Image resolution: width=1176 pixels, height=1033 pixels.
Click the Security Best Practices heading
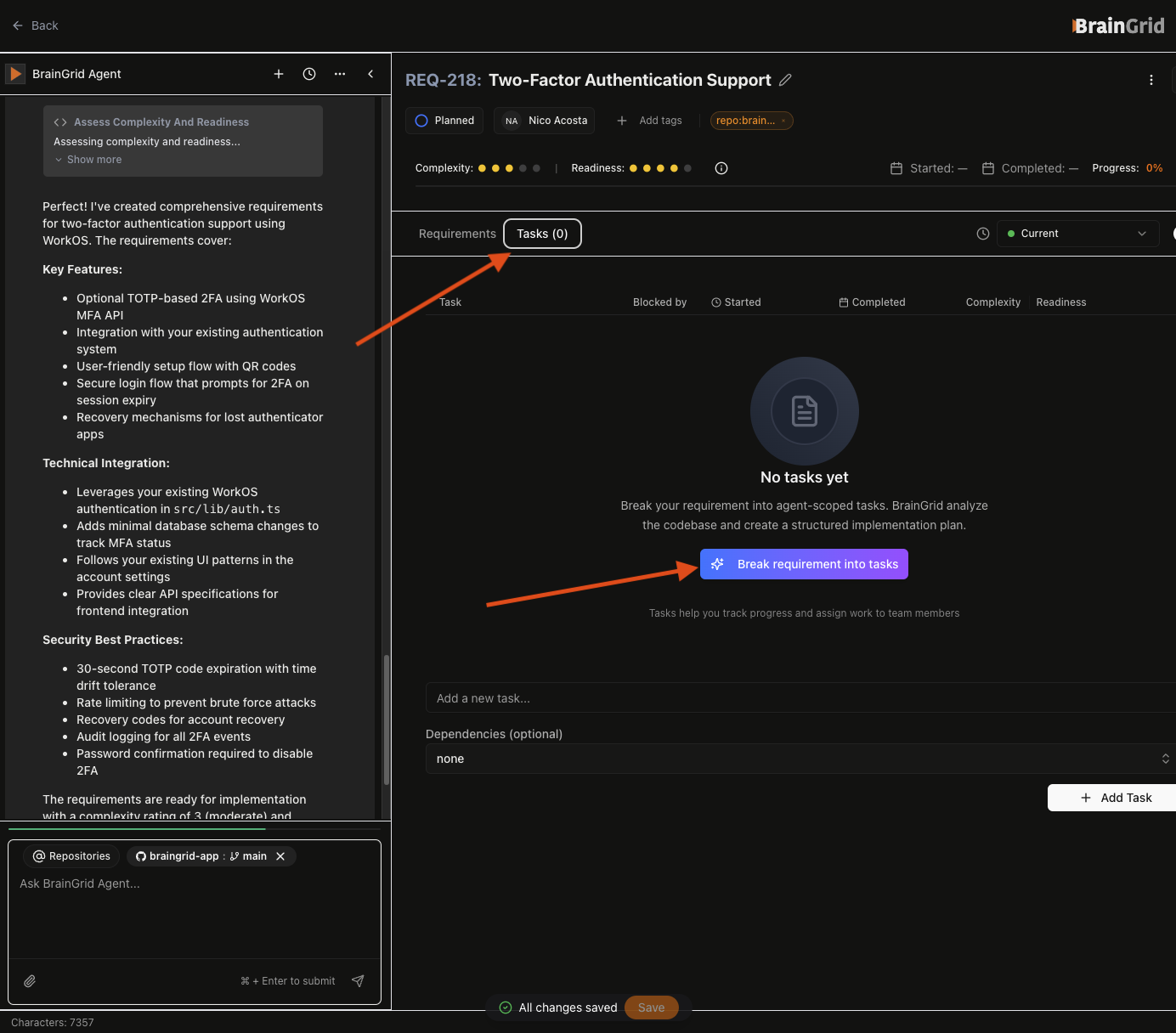113,640
